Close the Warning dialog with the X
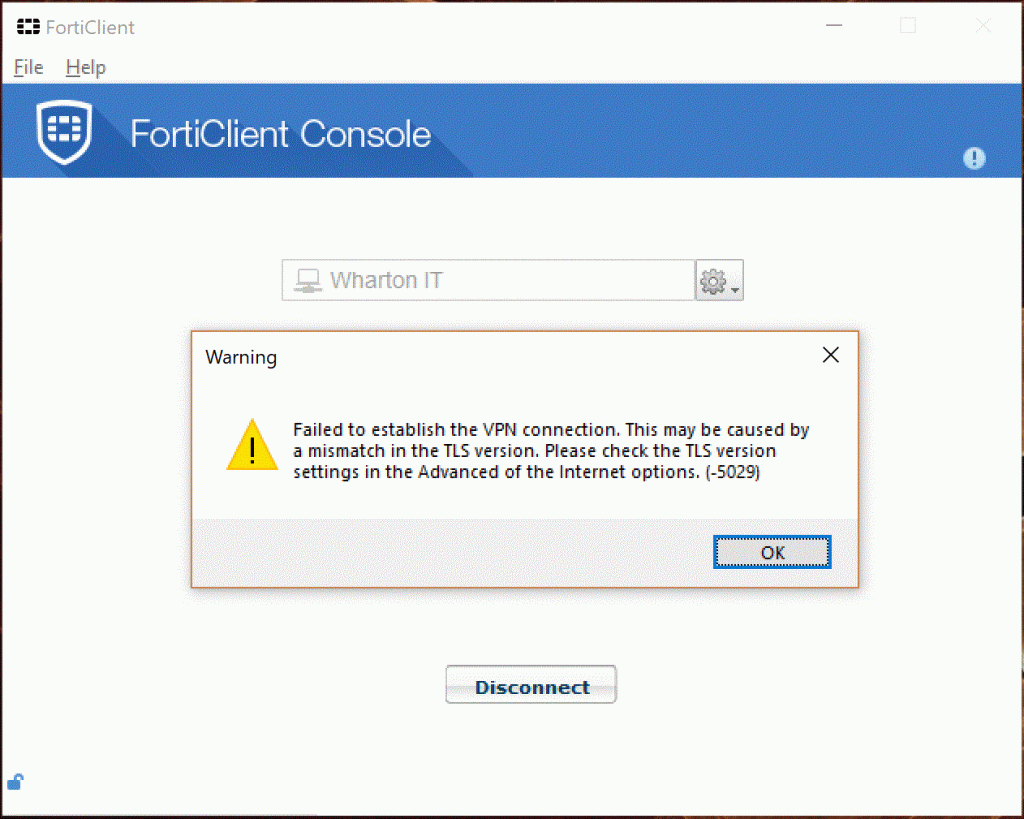The image size is (1024, 819). [830, 355]
